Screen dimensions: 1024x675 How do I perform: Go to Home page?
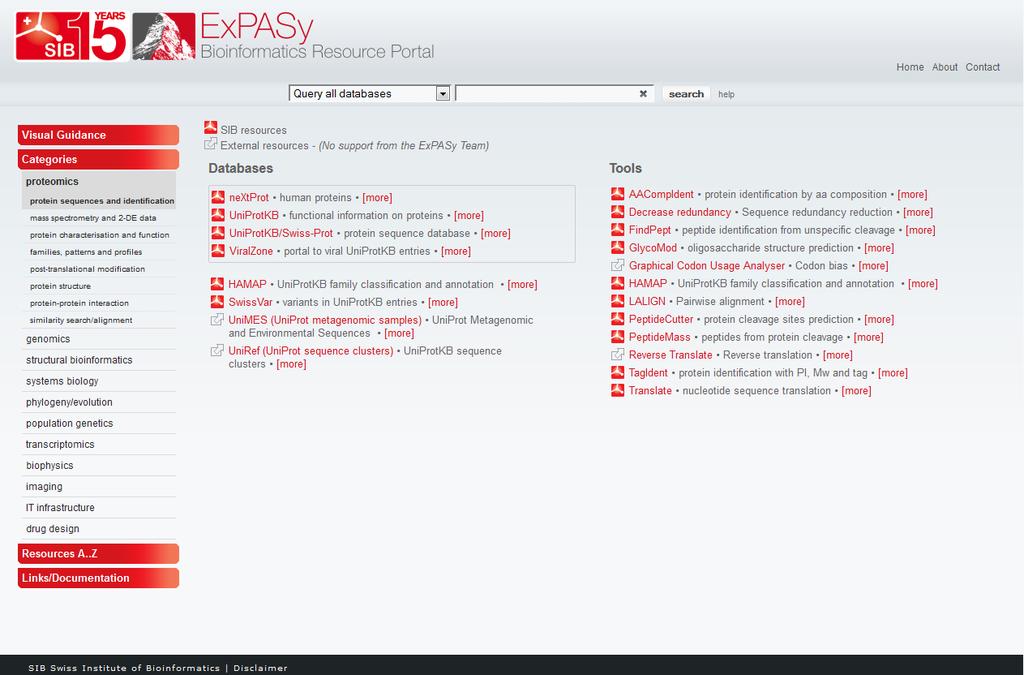point(910,67)
